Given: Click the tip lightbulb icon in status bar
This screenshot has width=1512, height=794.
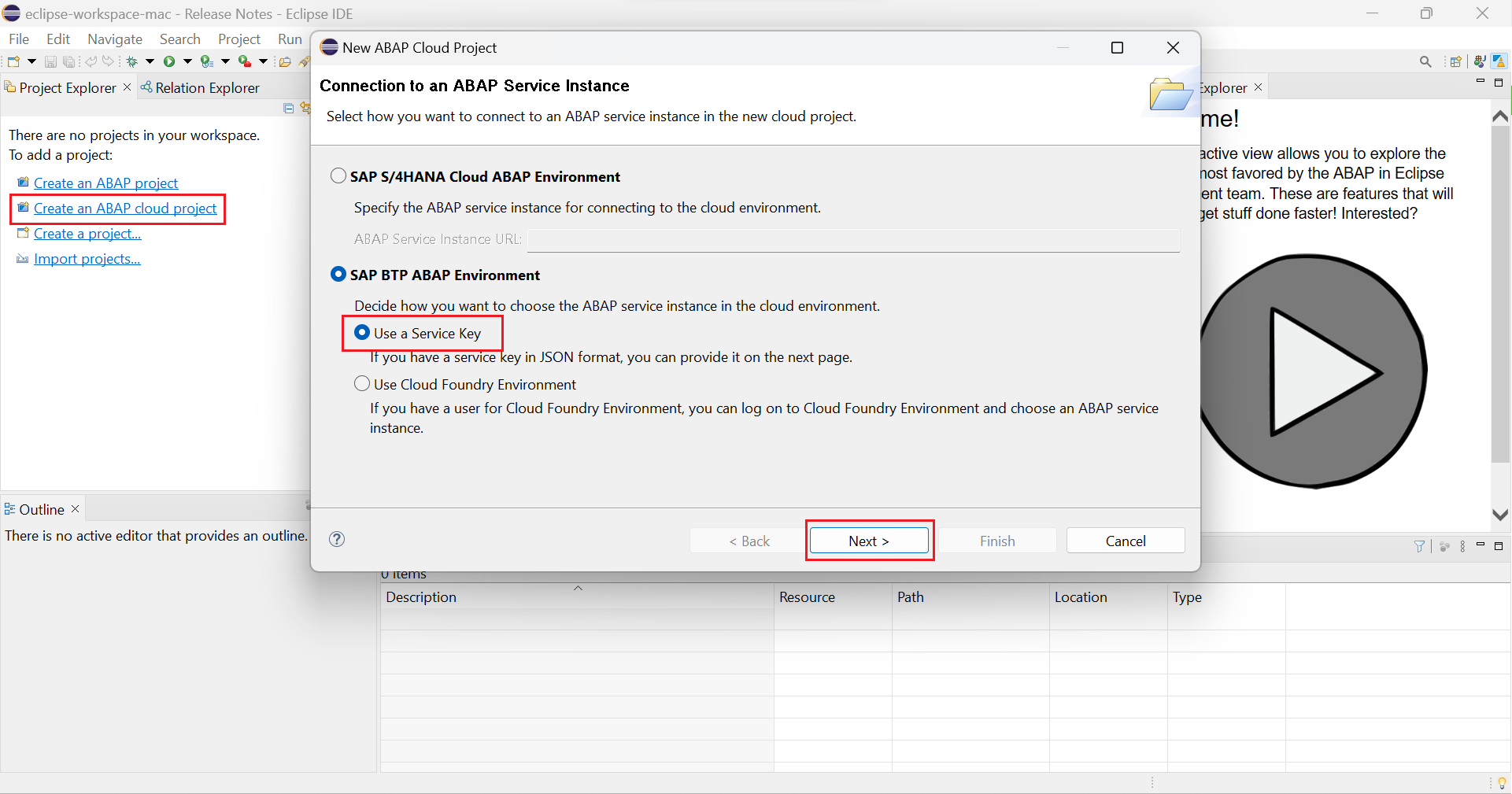Looking at the screenshot, I should [x=1502, y=783].
